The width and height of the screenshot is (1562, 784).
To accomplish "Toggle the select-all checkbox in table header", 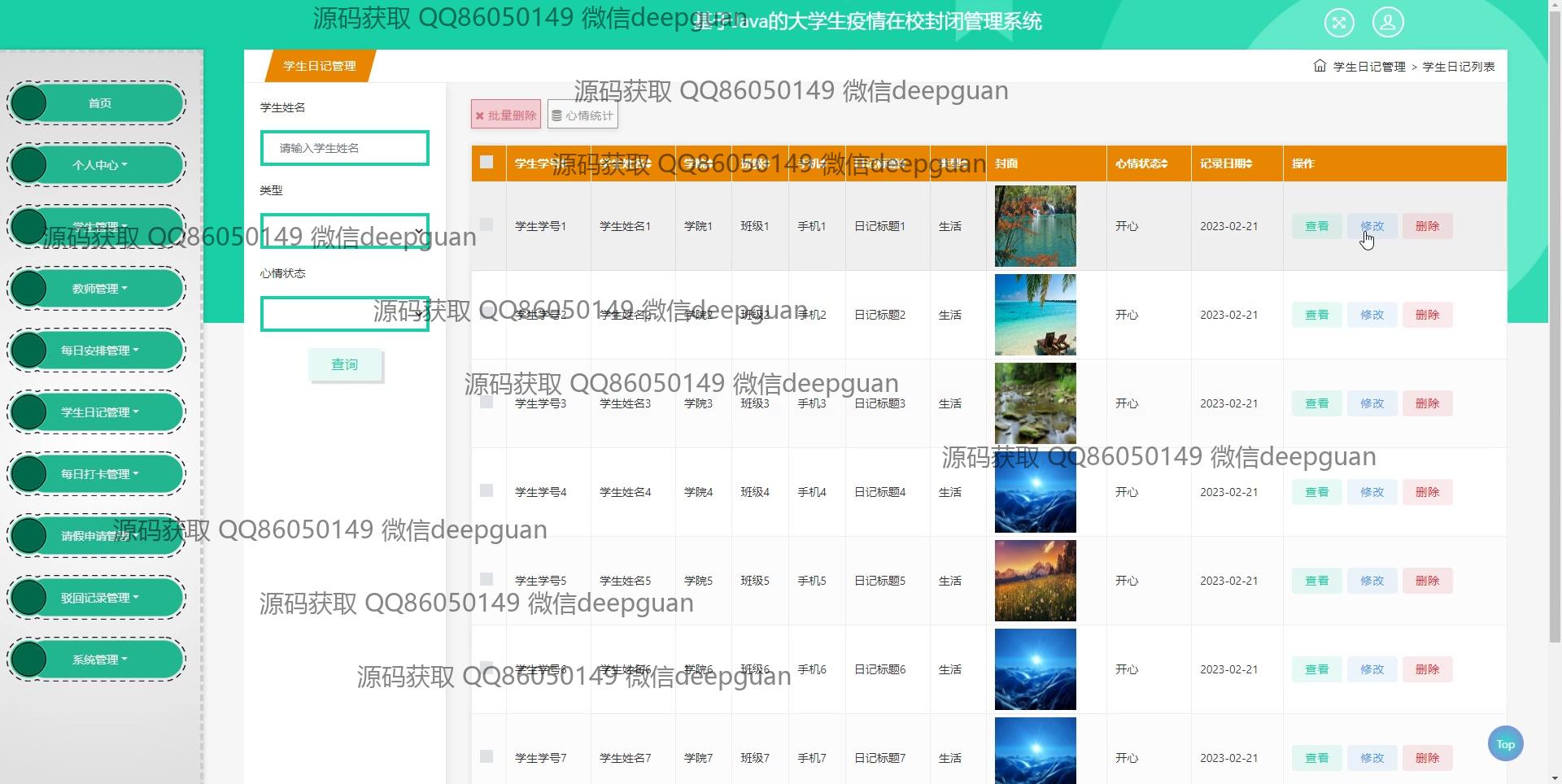I will (x=486, y=162).
